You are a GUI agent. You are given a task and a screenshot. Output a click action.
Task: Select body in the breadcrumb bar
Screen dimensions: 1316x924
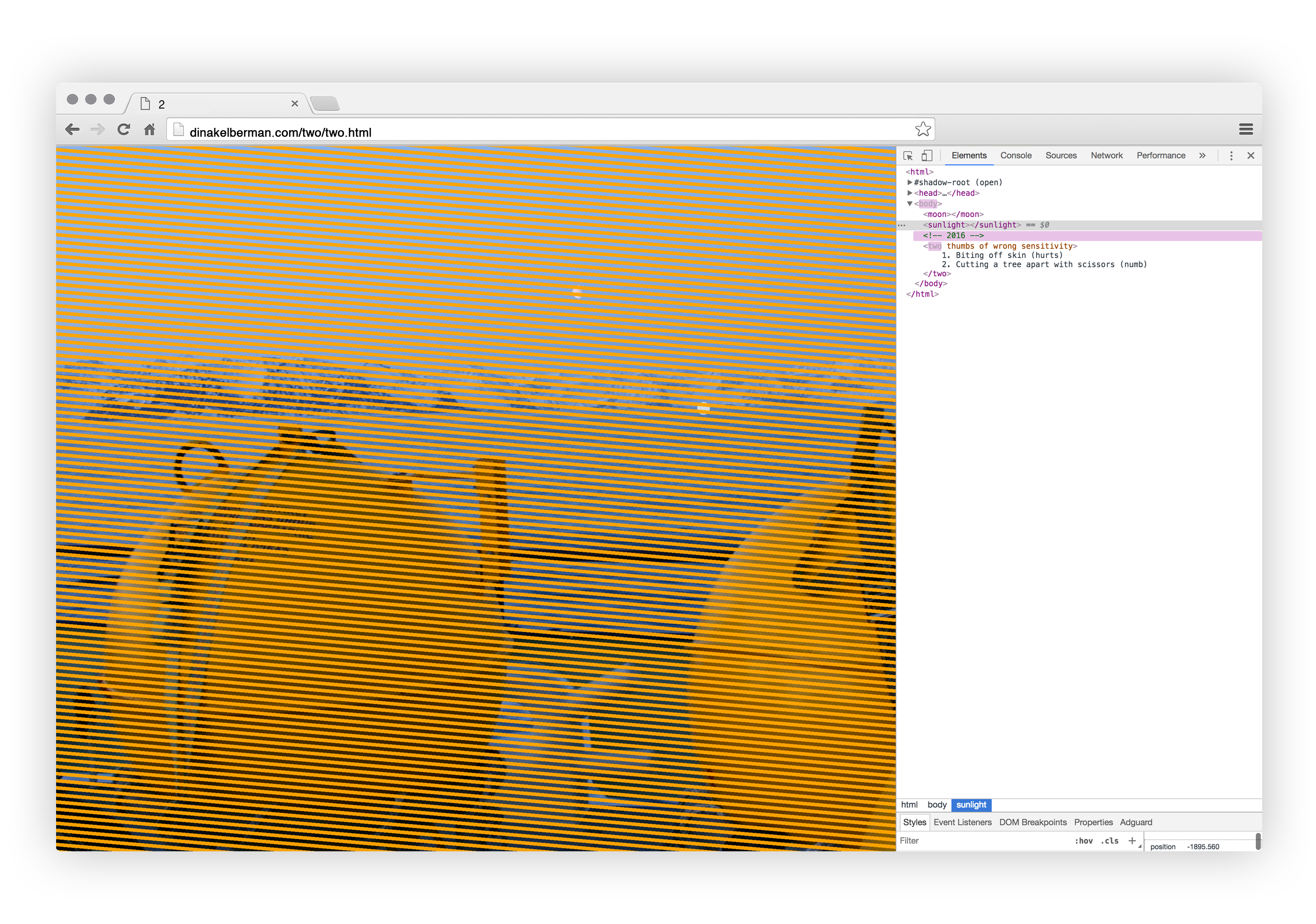tap(937, 805)
